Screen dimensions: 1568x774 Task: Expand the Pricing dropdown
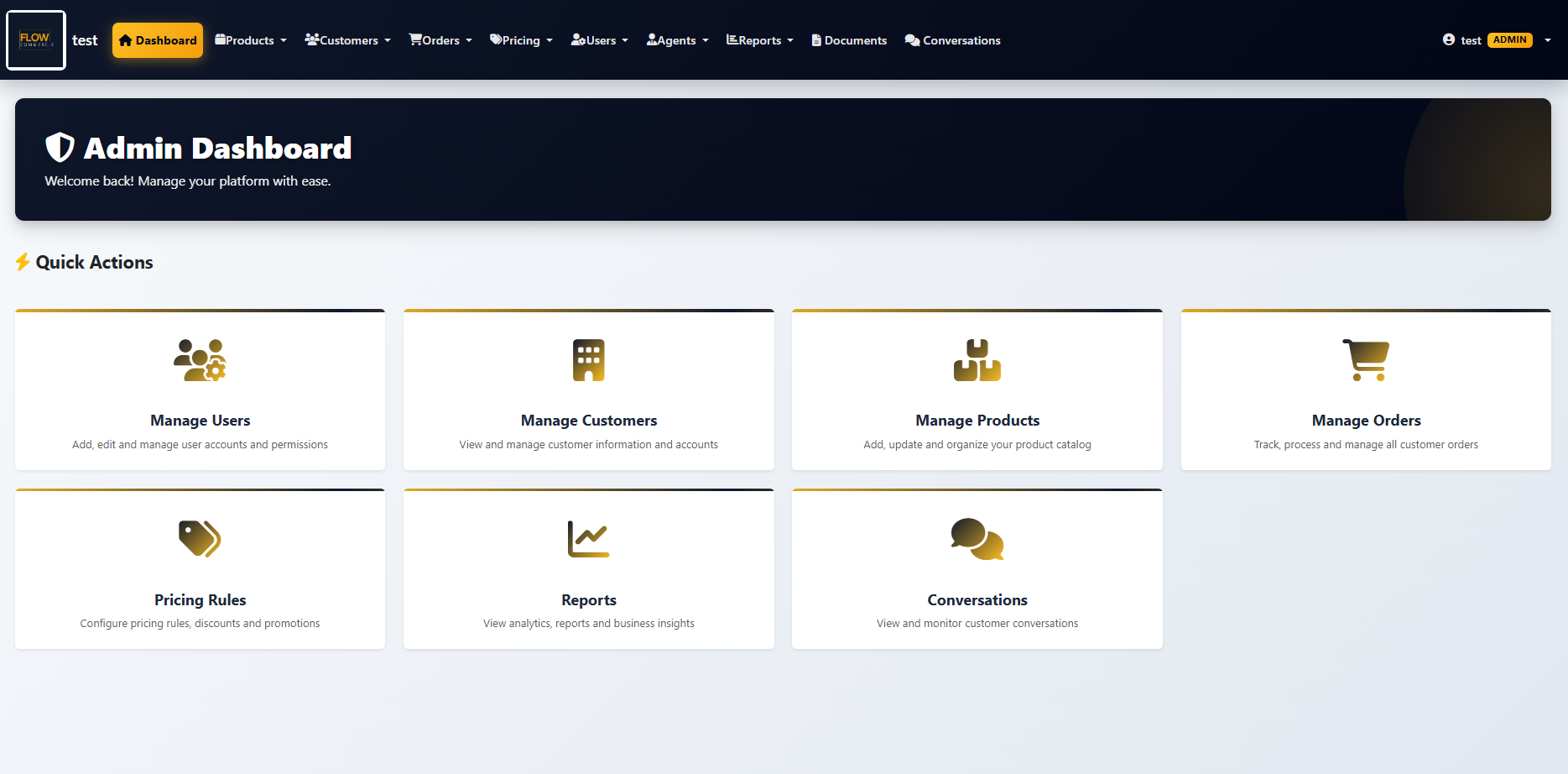(521, 39)
